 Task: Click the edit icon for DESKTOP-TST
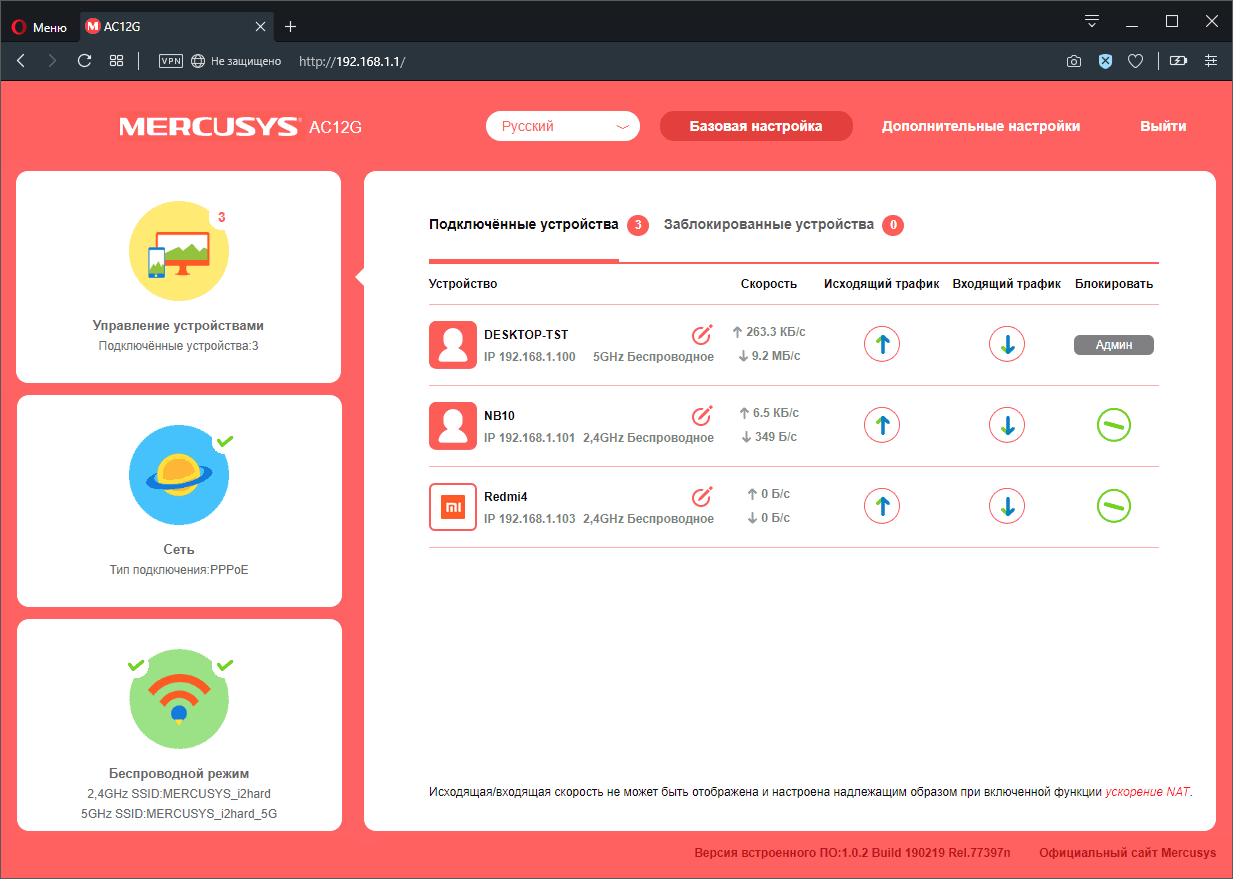[x=702, y=334]
